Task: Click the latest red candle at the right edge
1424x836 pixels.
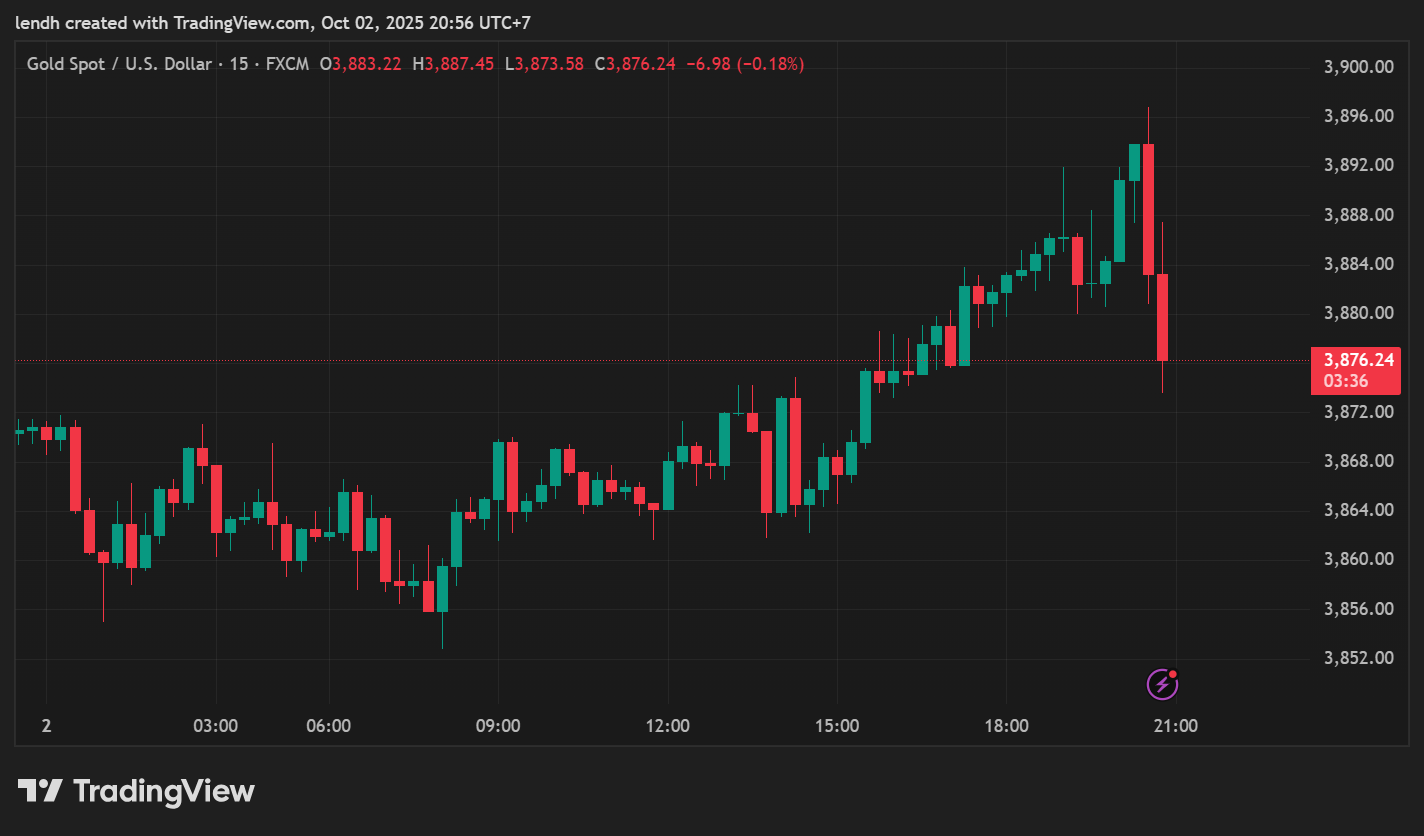Action: coord(1162,317)
